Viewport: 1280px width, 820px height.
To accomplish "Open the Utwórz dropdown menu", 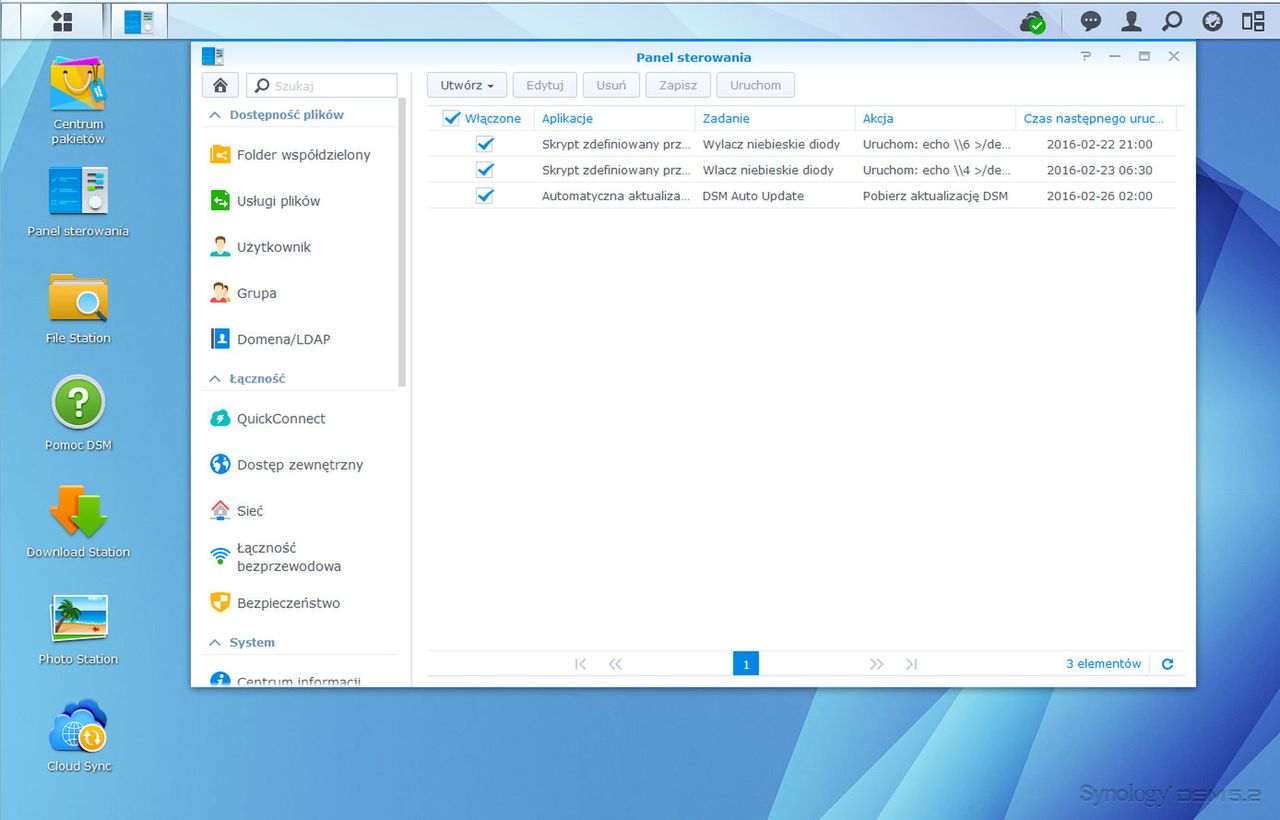I will 467,85.
